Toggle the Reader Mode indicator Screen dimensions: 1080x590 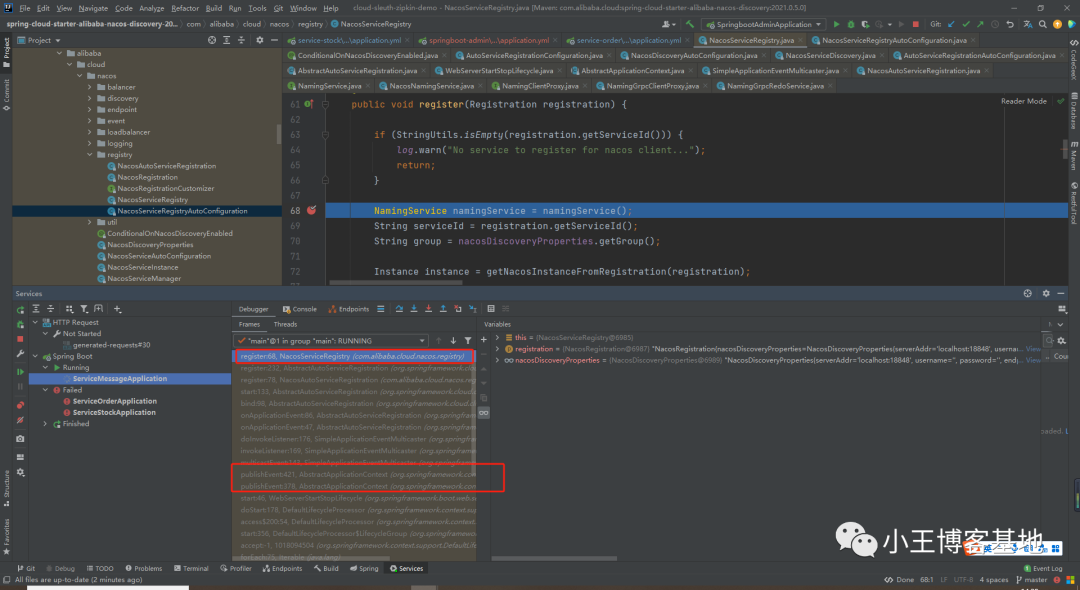(x=1024, y=101)
